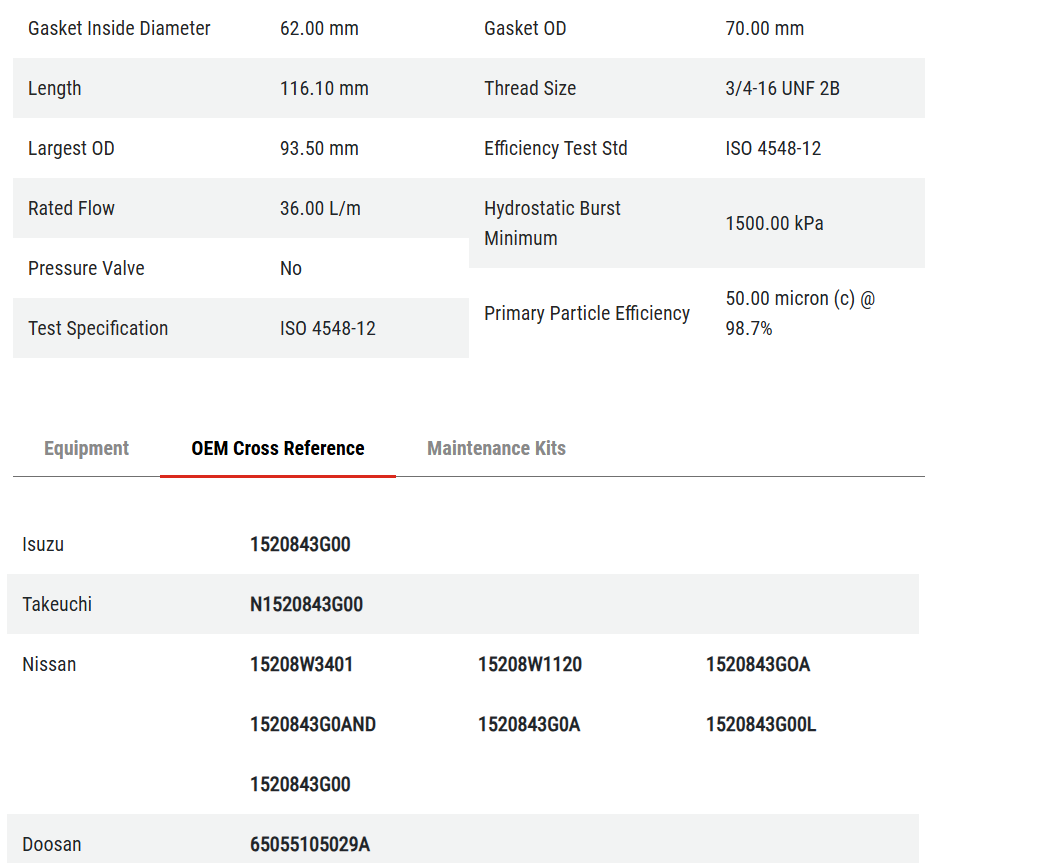Click the Hydrostatic Burst Minimum label

[x=552, y=223]
